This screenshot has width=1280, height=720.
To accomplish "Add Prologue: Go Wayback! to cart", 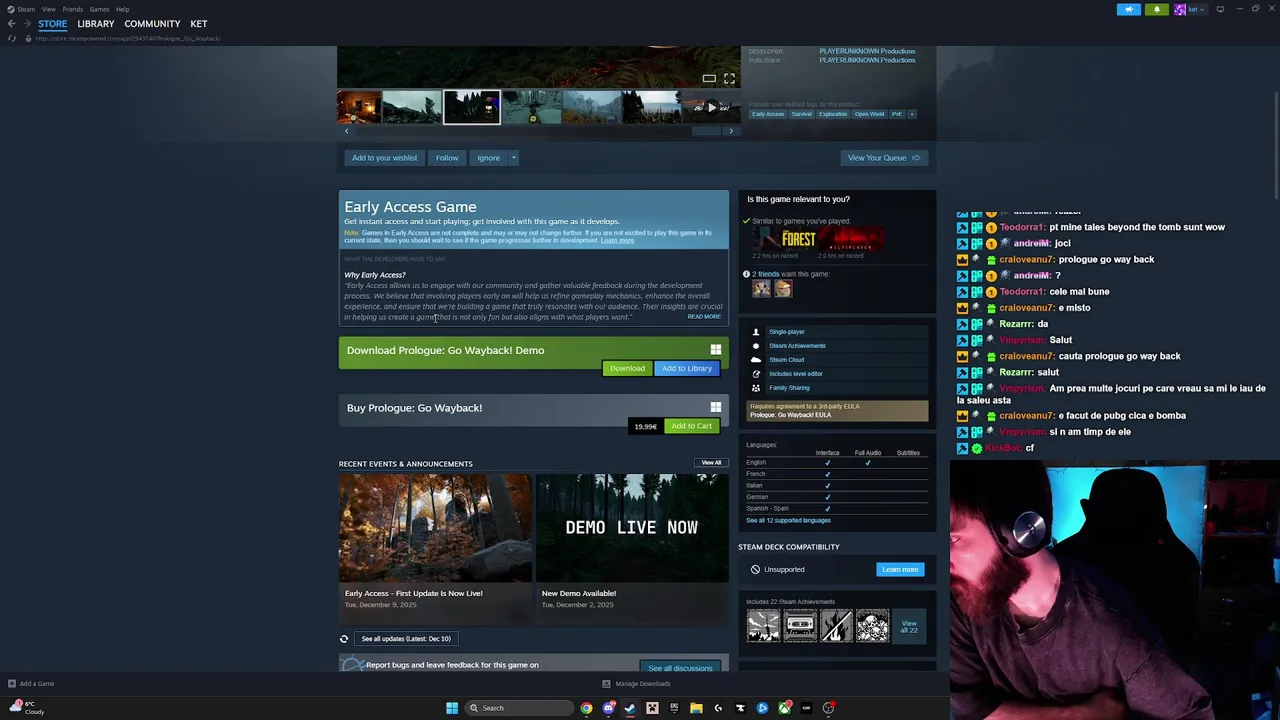I will coord(691,426).
